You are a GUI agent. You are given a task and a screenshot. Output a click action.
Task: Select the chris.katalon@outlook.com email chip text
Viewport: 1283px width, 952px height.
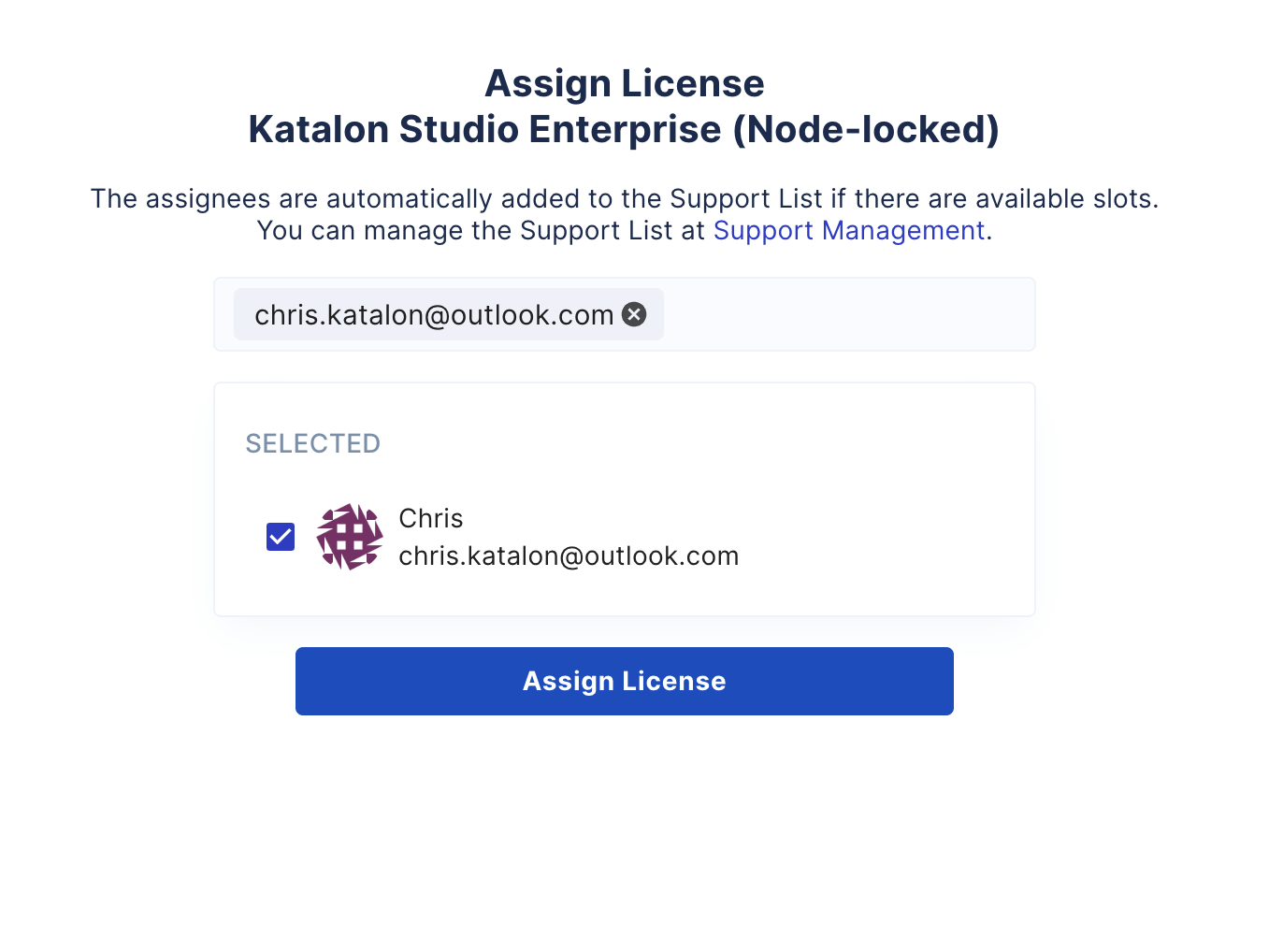(433, 315)
